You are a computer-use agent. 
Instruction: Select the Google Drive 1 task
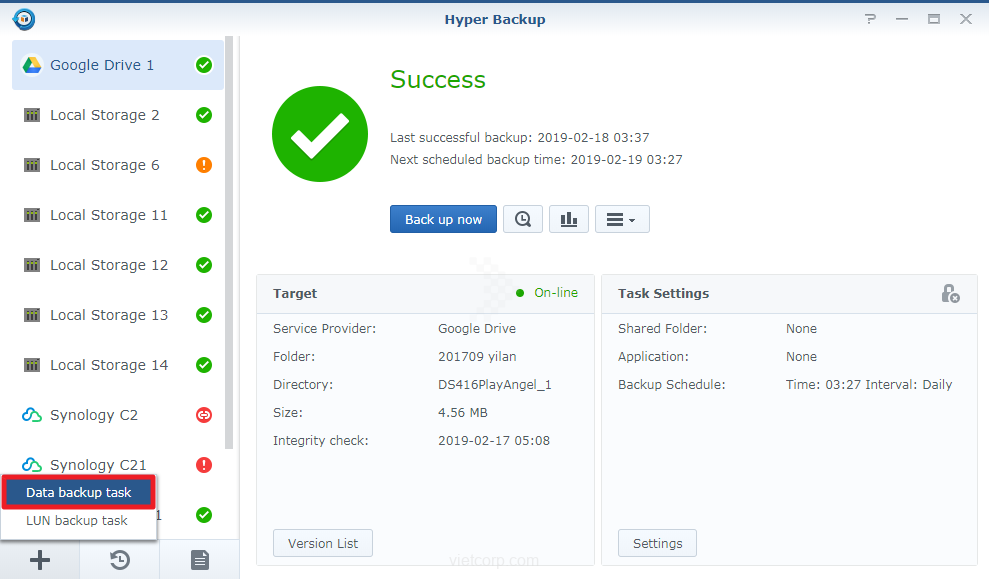102,65
